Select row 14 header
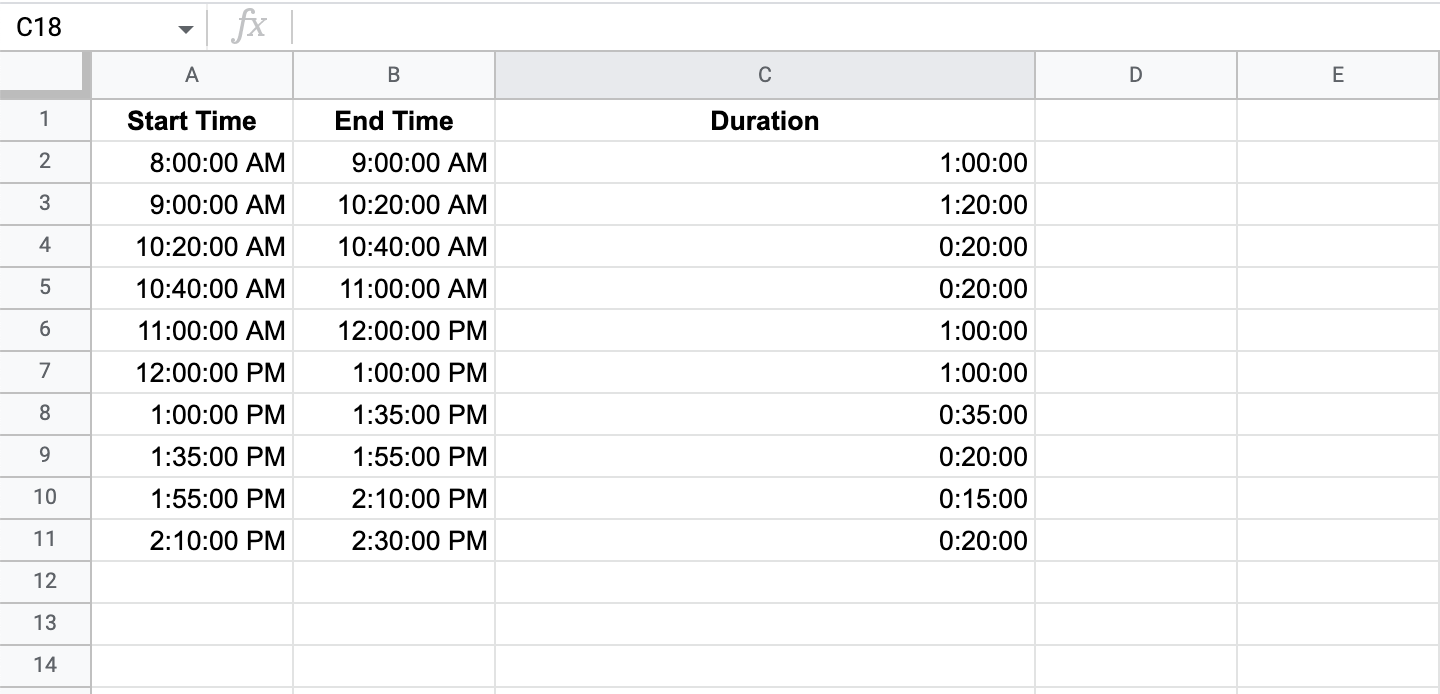The height and width of the screenshot is (694, 1440). (x=45, y=666)
